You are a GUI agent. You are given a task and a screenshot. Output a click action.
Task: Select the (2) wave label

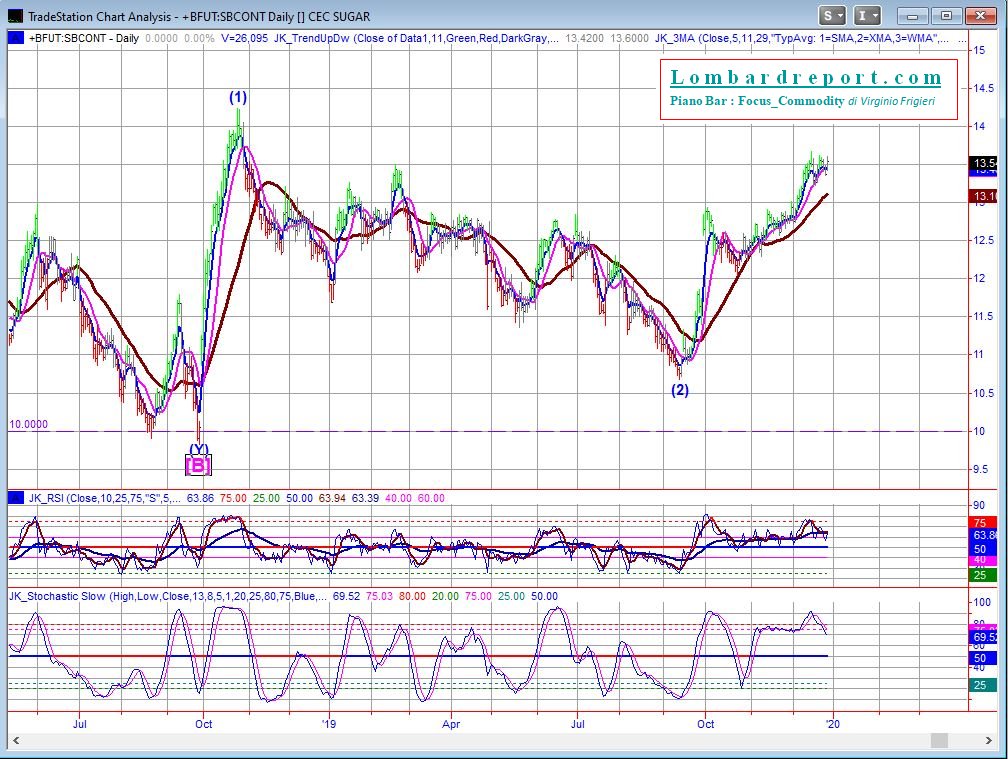[680, 390]
